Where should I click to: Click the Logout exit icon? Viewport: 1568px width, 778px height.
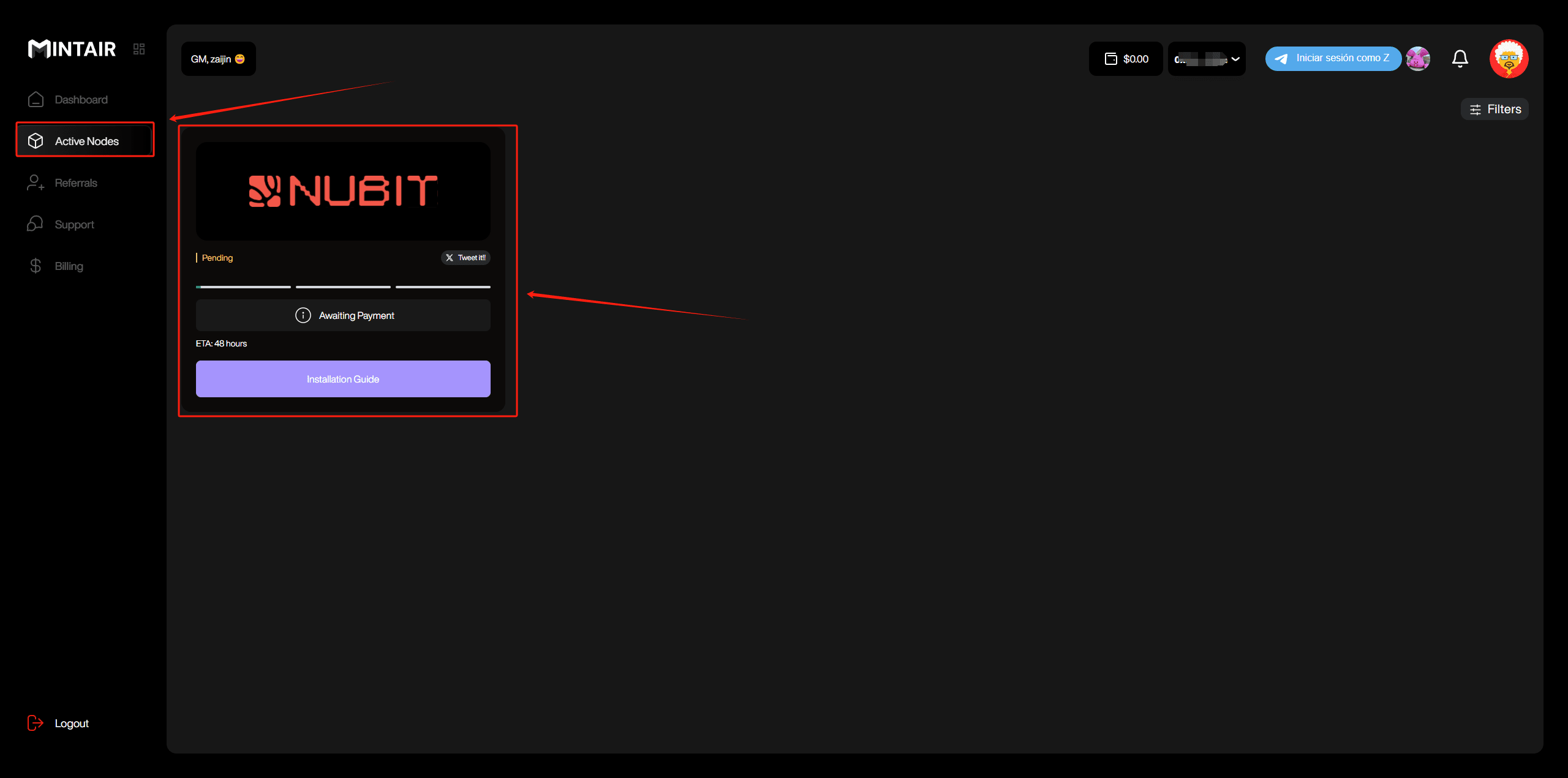[x=36, y=723]
